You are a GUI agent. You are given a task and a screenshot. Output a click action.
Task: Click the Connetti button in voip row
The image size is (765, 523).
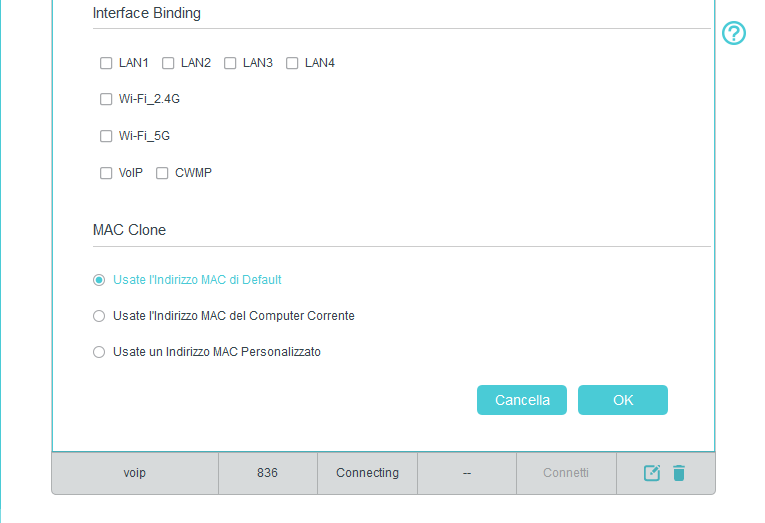point(566,473)
